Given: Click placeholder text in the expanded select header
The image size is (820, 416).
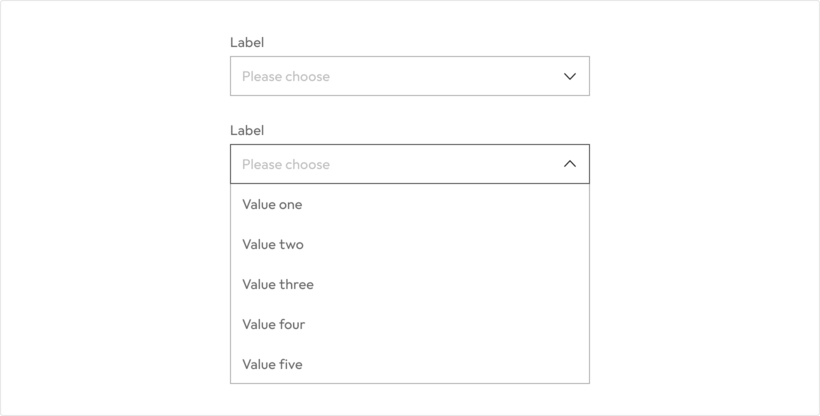Looking at the screenshot, I should tap(286, 164).
